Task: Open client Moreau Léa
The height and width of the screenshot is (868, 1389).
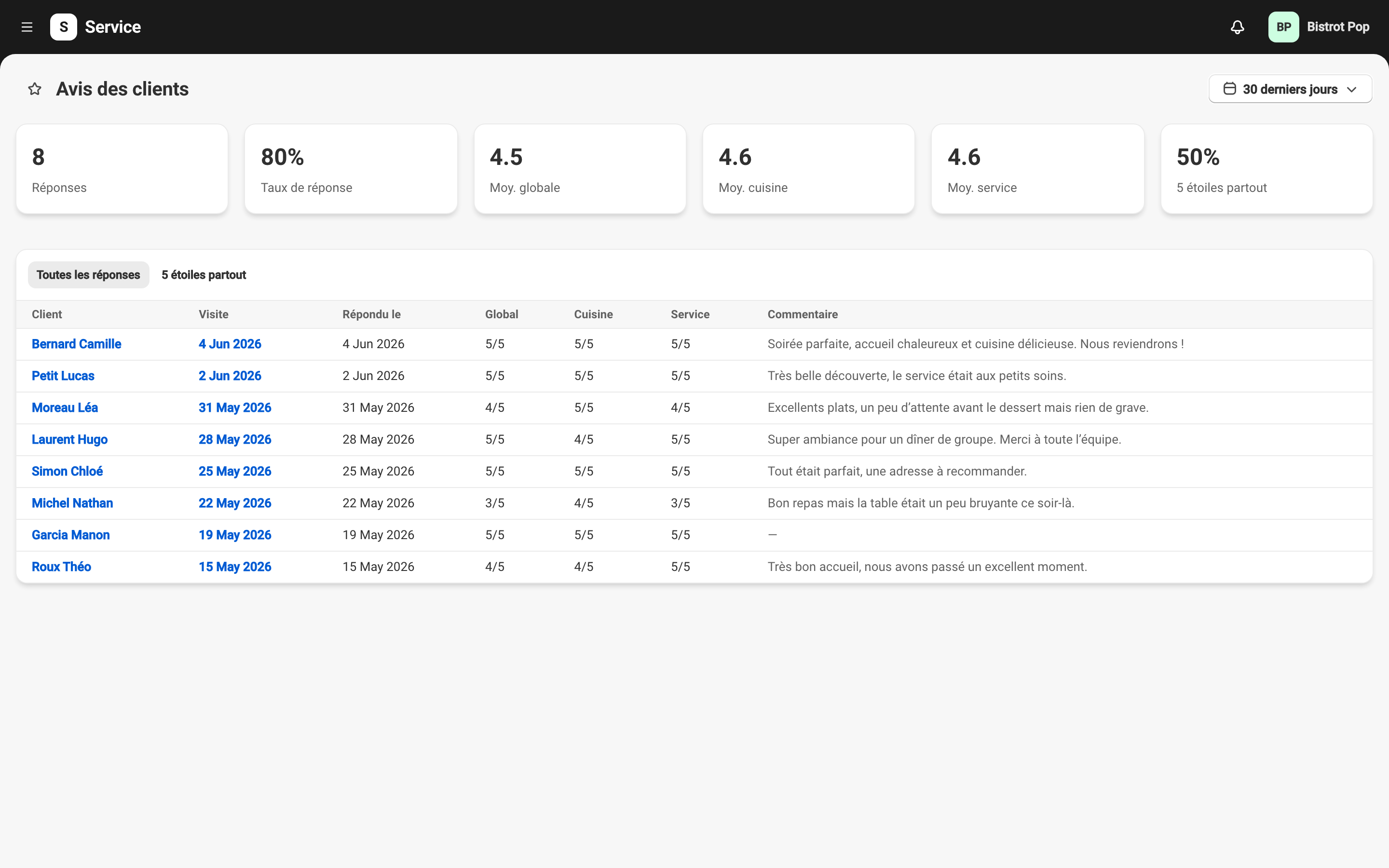Action: pos(65,407)
